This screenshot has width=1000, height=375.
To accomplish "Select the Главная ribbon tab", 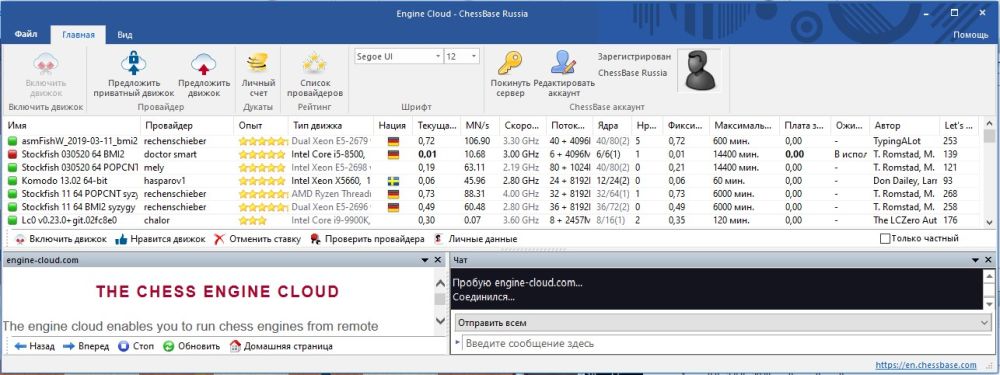I will 78,34.
